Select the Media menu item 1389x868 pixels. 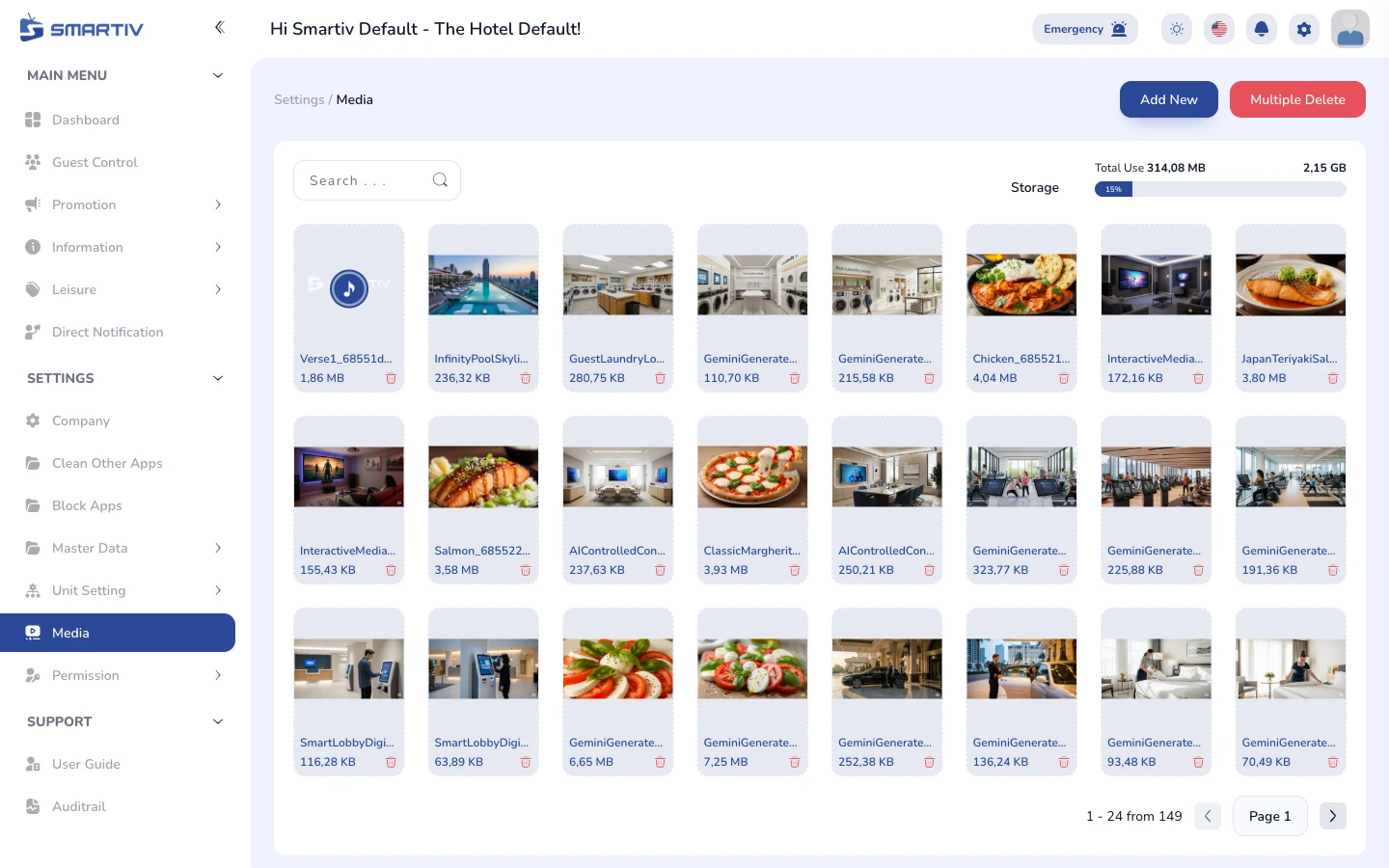(x=118, y=633)
